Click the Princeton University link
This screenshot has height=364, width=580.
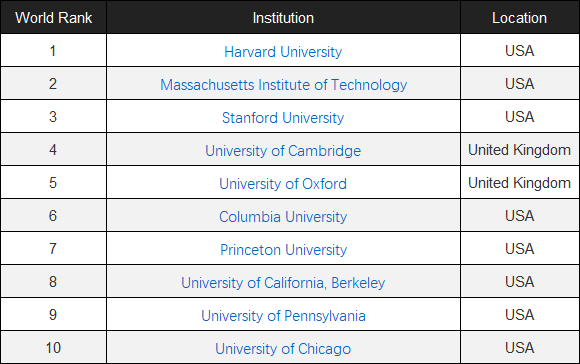click(x=283, y=250)
